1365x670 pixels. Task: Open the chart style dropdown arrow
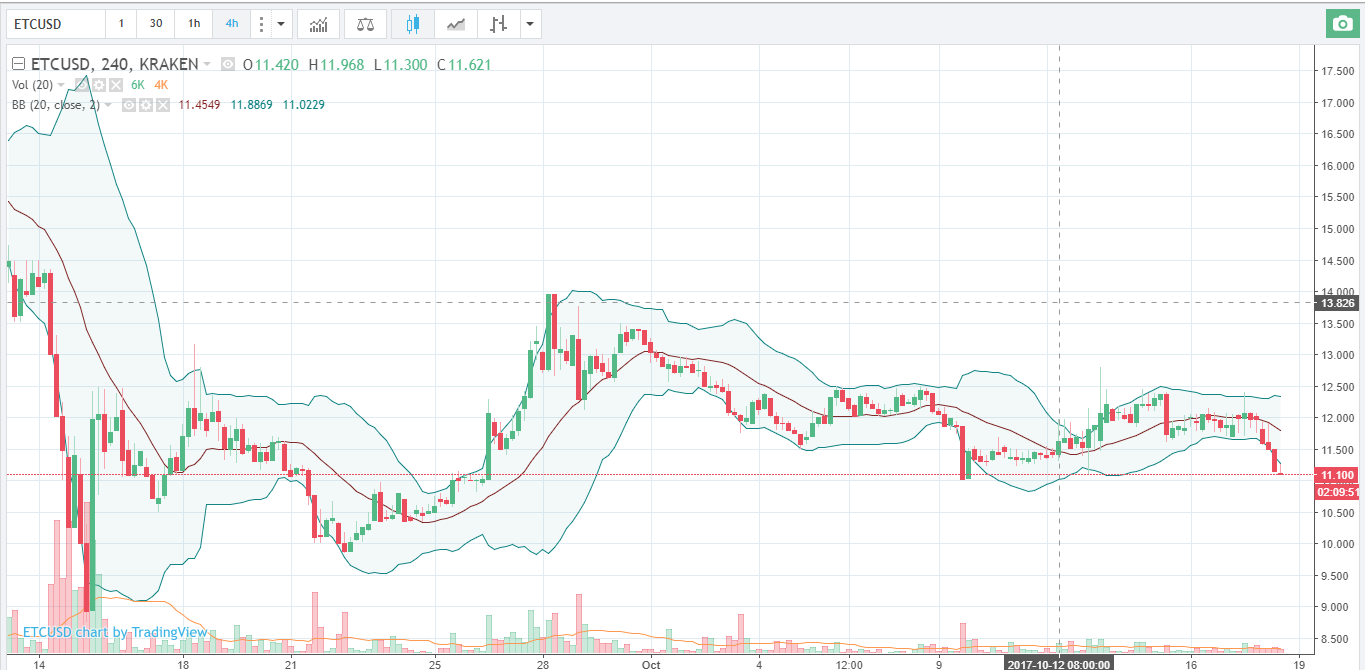point(529,24)
